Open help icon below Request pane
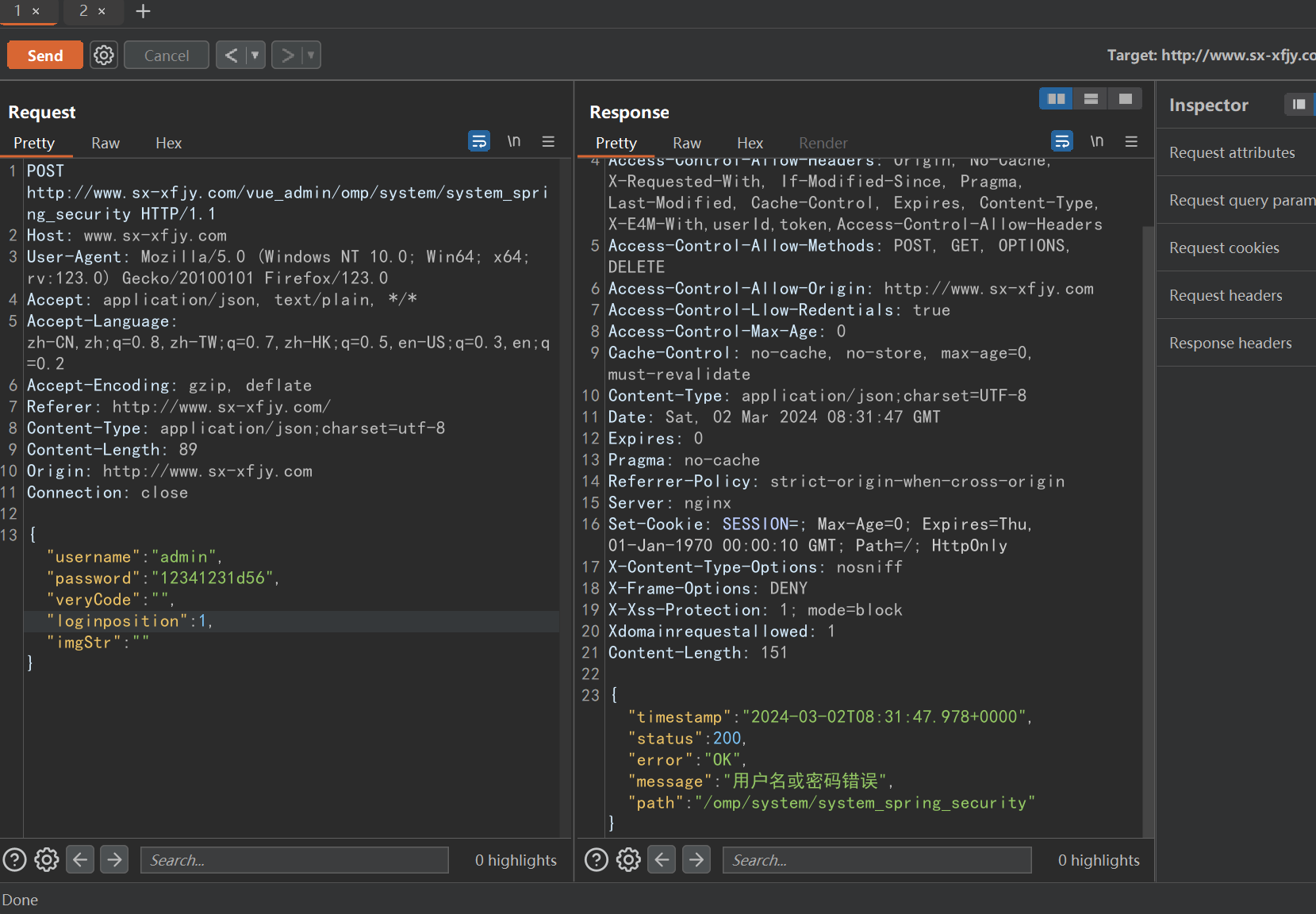The height and width of the screenshot is (914, 1316). click(x=15, y=859)
